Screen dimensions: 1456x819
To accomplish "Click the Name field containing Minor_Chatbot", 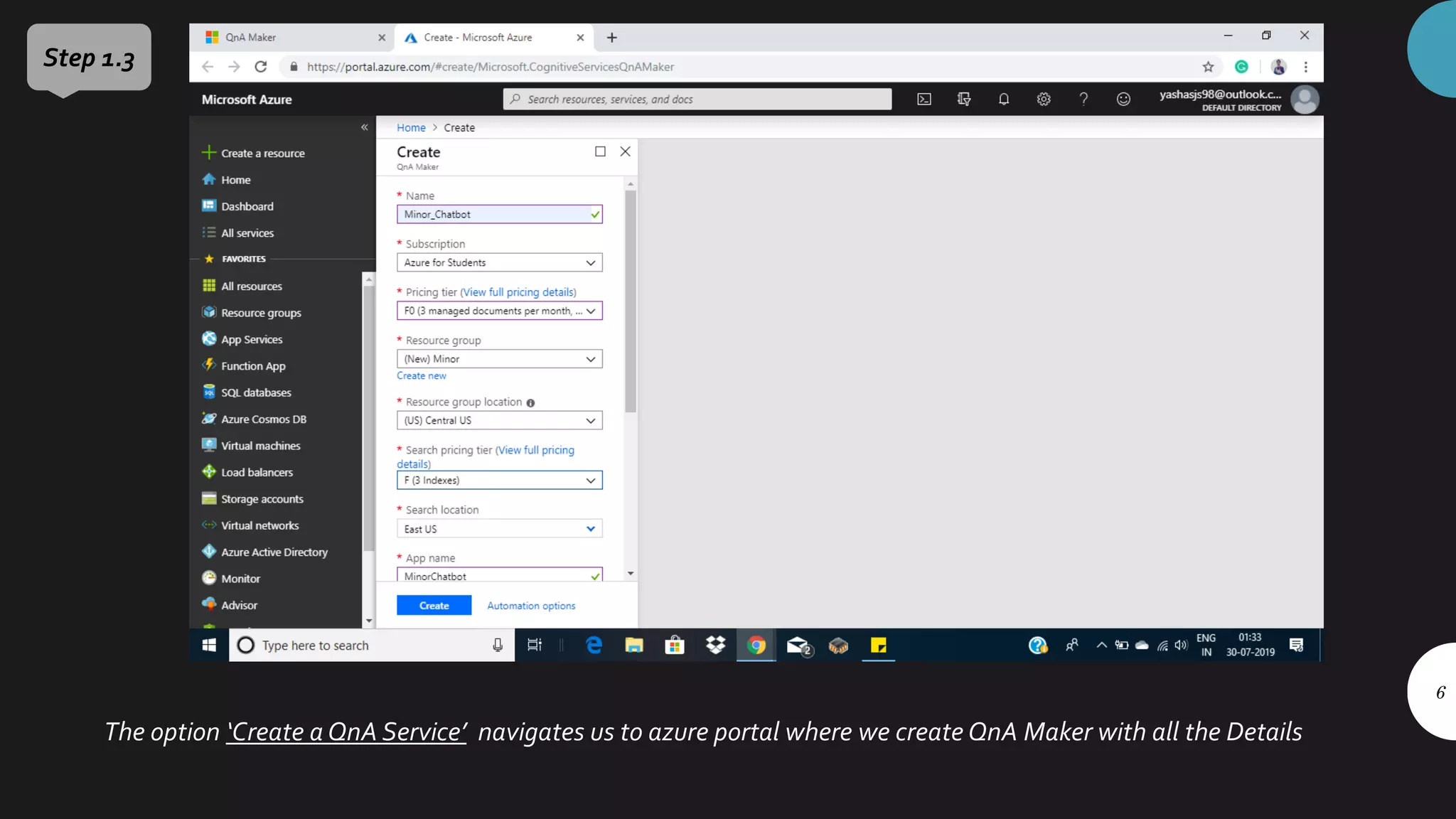I will tap(500, 214).
